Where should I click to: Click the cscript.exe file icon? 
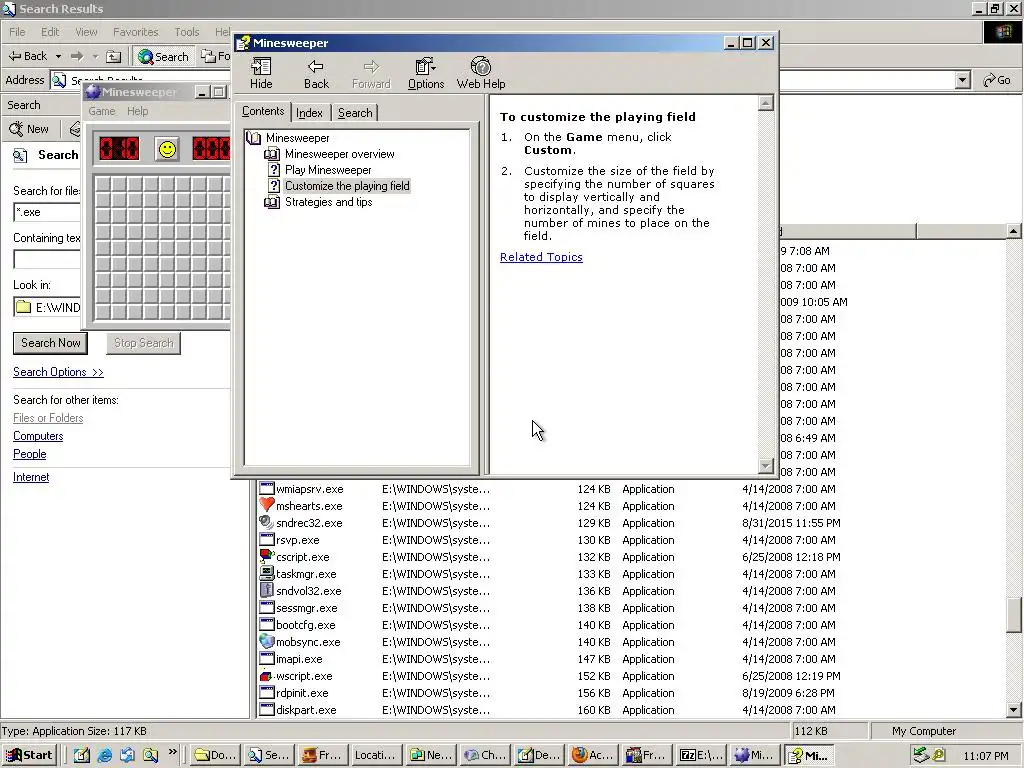[x=266, y=556]
